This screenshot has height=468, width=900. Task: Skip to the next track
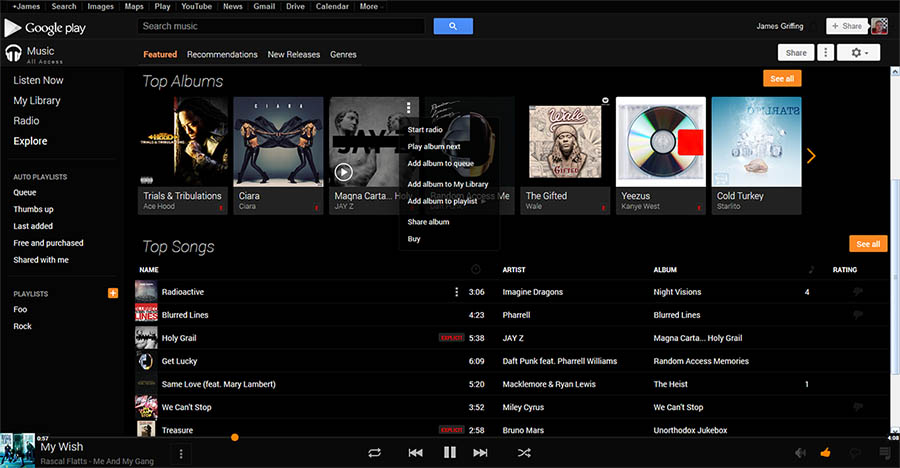(480, 452)
